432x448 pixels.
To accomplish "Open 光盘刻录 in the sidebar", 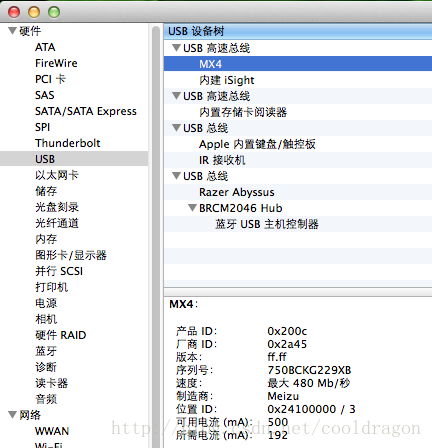I will point(57,207).
